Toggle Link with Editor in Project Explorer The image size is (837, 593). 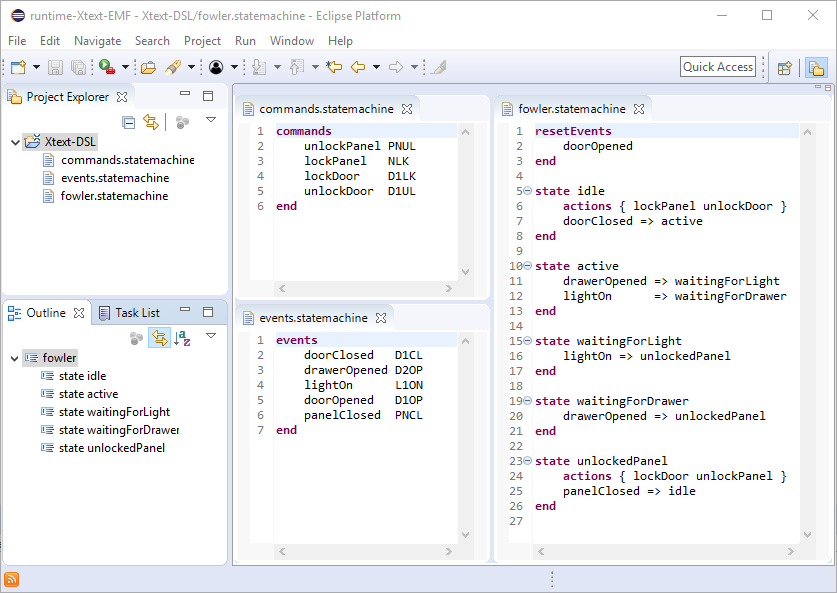pos(151,122)
